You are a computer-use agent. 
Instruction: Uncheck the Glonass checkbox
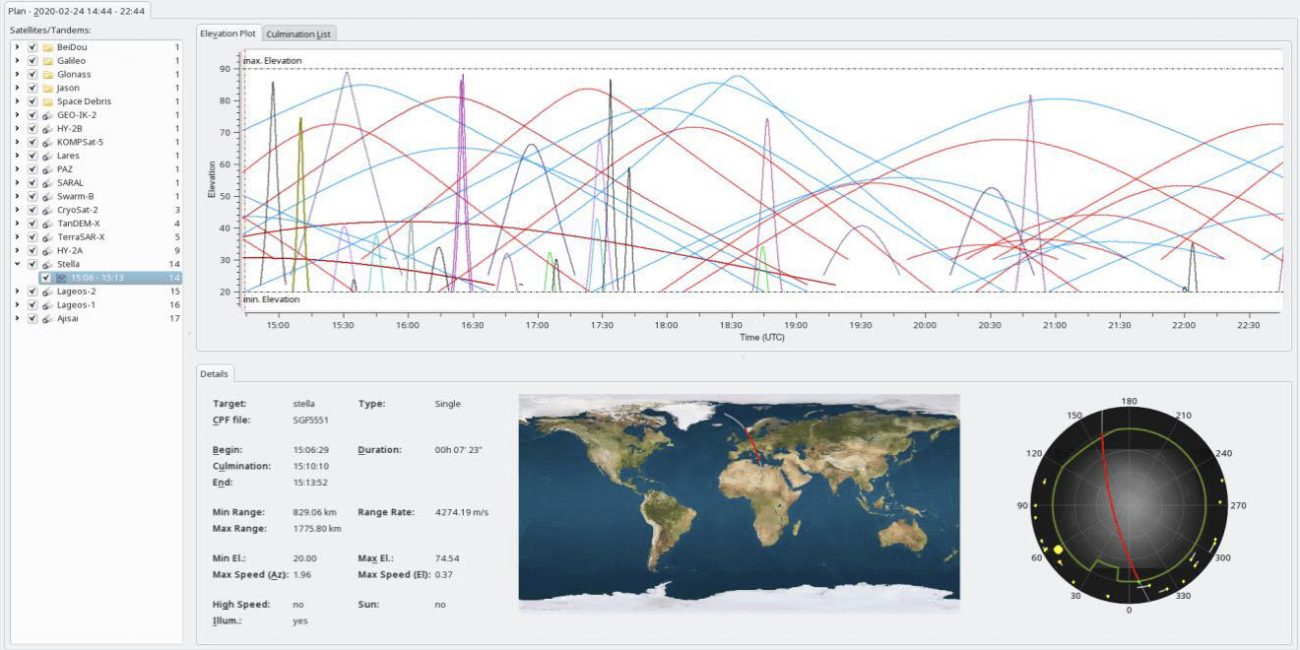coord(33,74)
